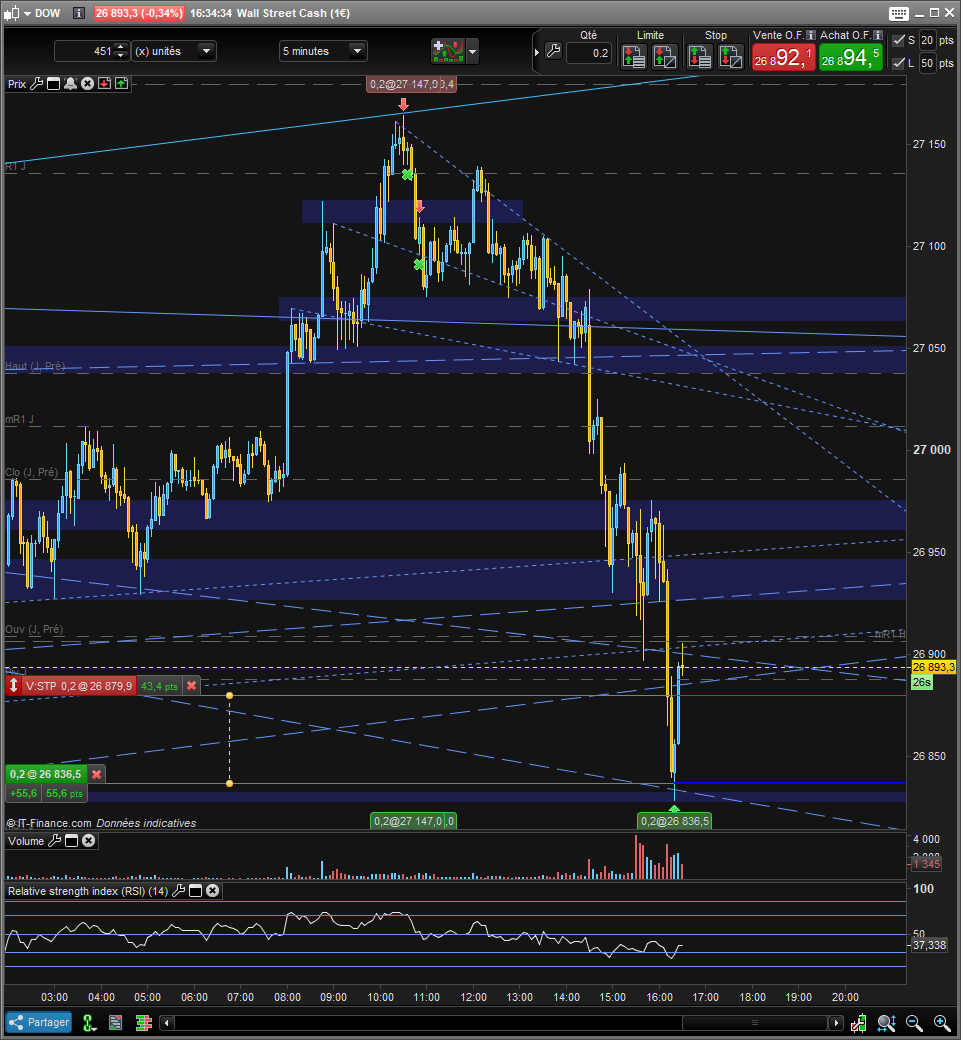The image size is (961, 1040).
Task: Click the RSI value 37,338 label
Action: tap(929, 944)
